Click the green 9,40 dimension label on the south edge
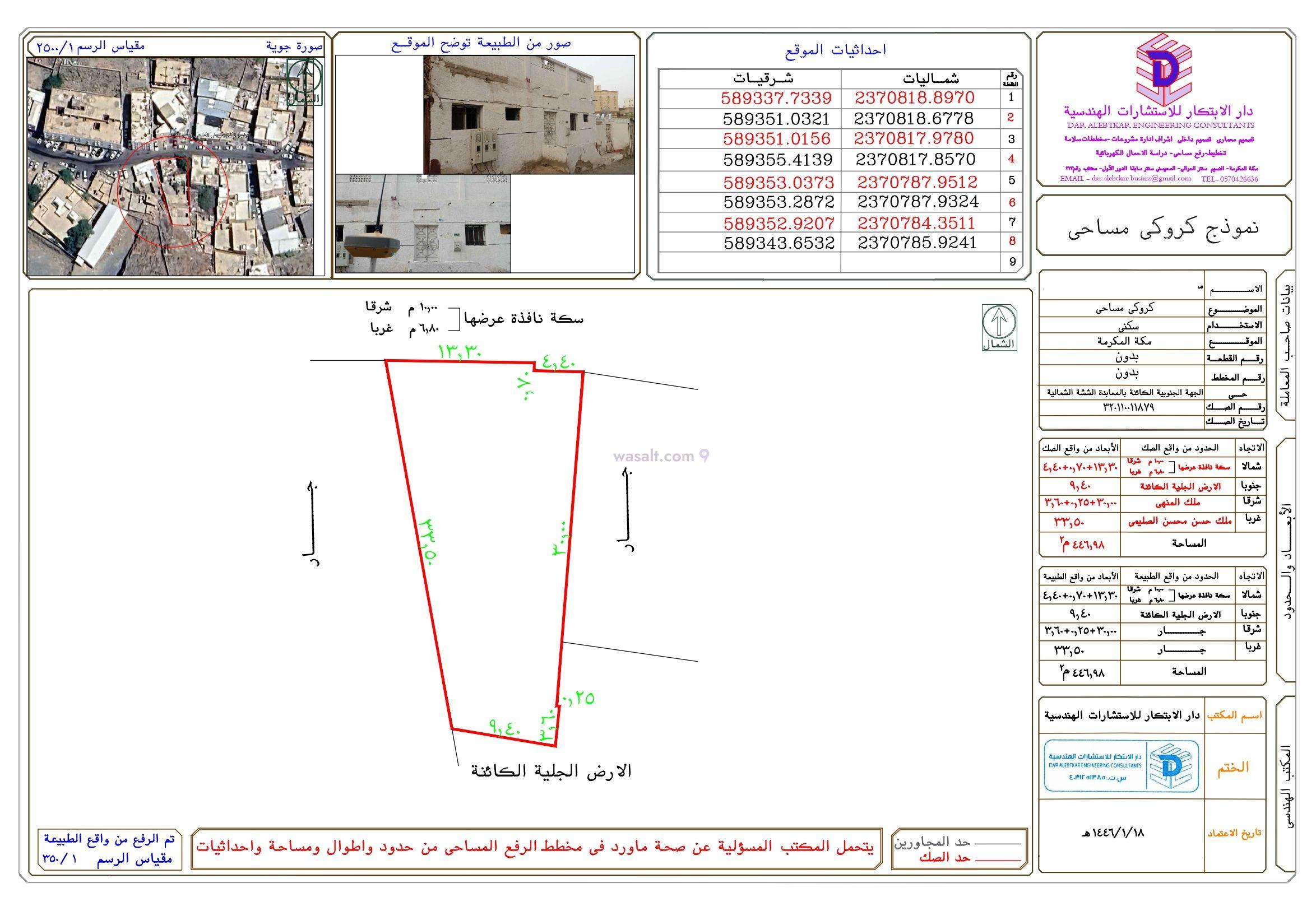The width and height of the screenshot is (1316, 911). [x=504, y=727]
